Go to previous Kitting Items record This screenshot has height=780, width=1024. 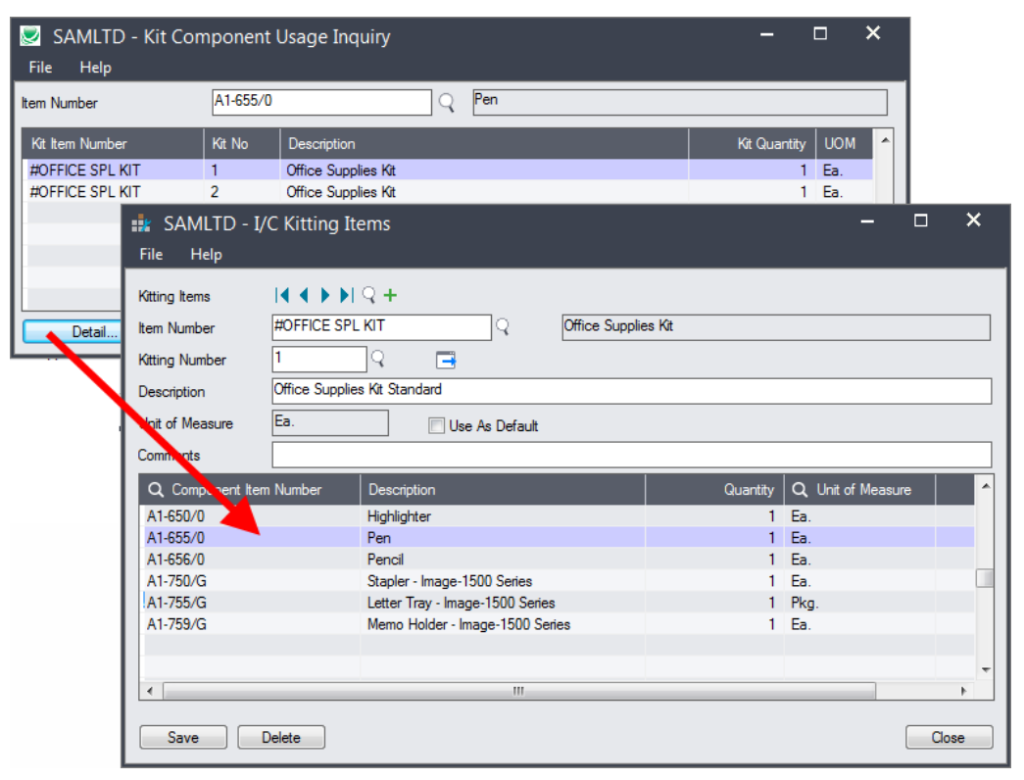pos(304,295)
